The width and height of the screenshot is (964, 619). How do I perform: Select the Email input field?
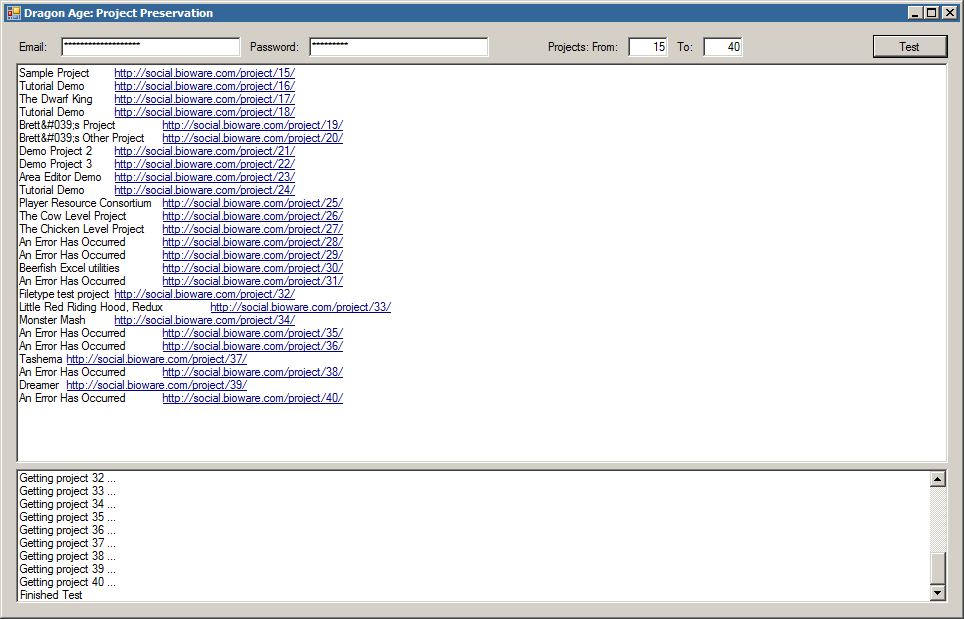tap(150, 46)
